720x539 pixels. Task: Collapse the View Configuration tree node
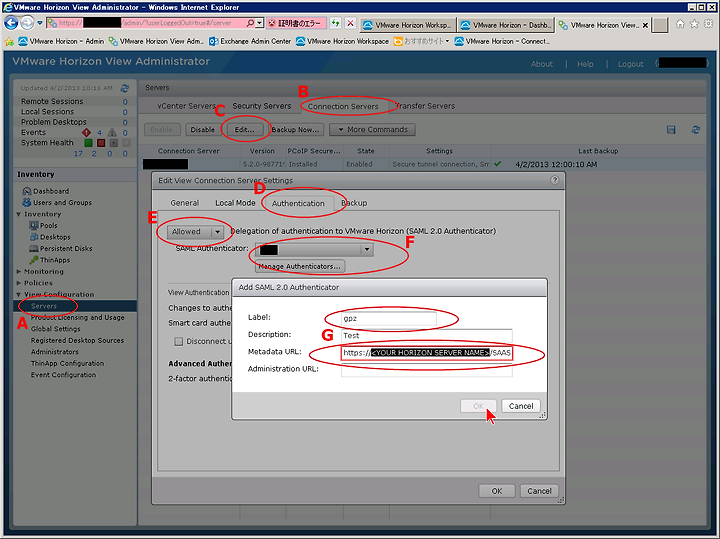pyautogui.click(x=18, y=294)
